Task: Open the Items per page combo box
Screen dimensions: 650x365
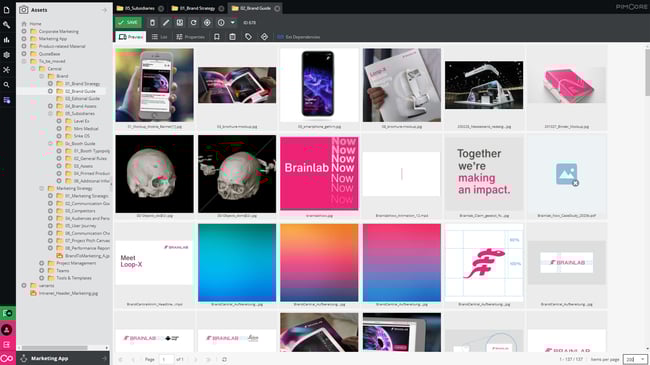Action: [635, 359]
